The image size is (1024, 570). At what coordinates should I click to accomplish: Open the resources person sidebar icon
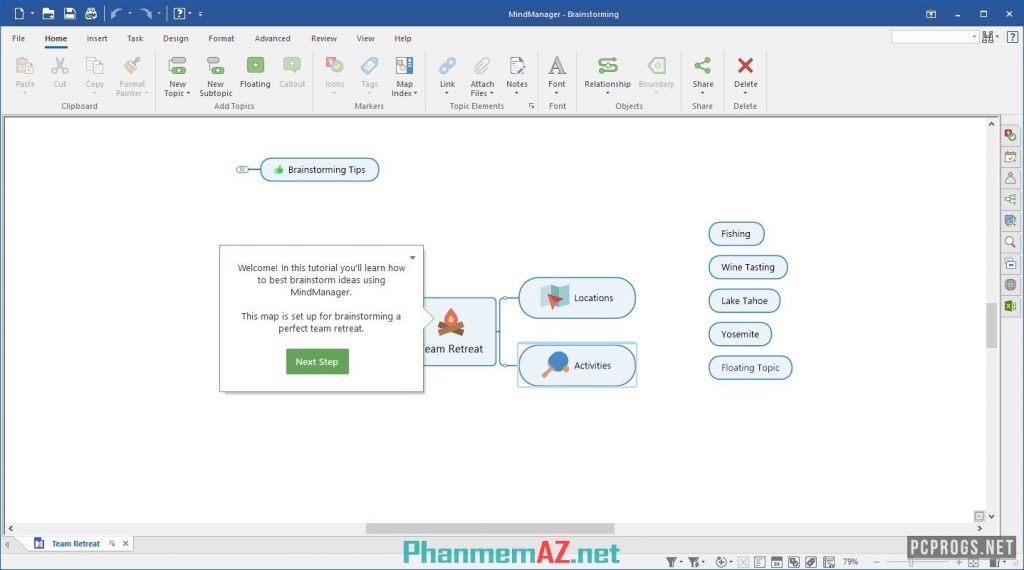1010,178
